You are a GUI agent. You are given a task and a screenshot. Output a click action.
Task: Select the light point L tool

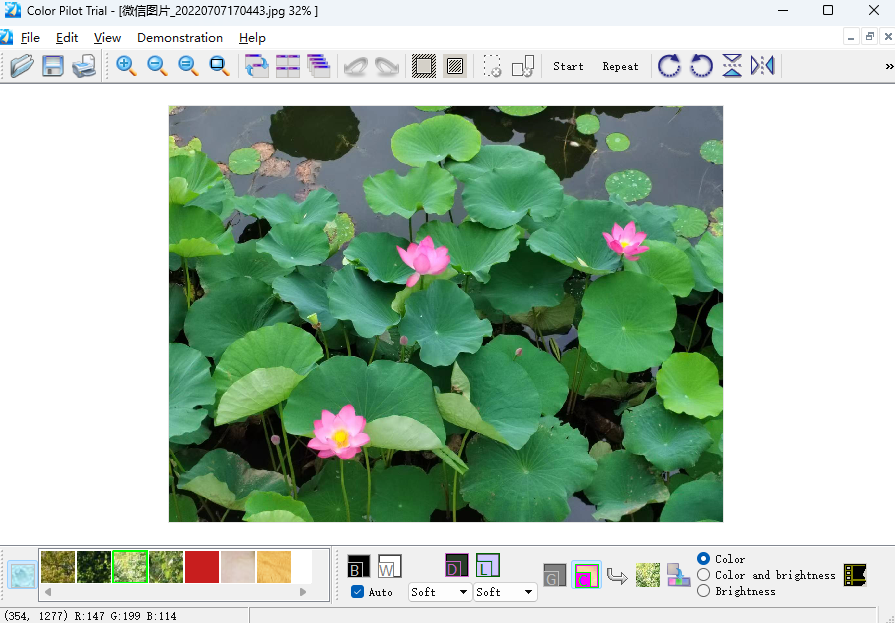click(487, 565)
